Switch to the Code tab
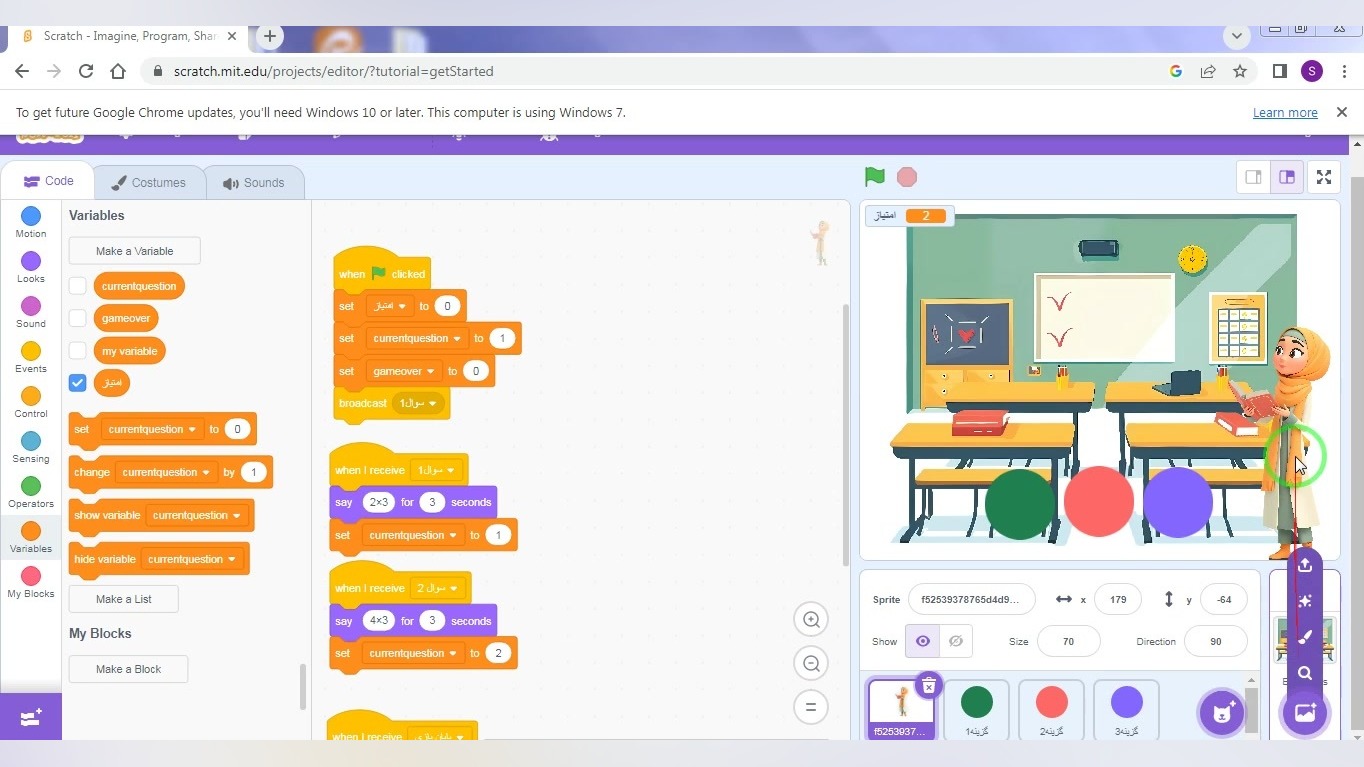This screenshot has width=1364, height=767. pyautogui.click(x=48, y=181)
